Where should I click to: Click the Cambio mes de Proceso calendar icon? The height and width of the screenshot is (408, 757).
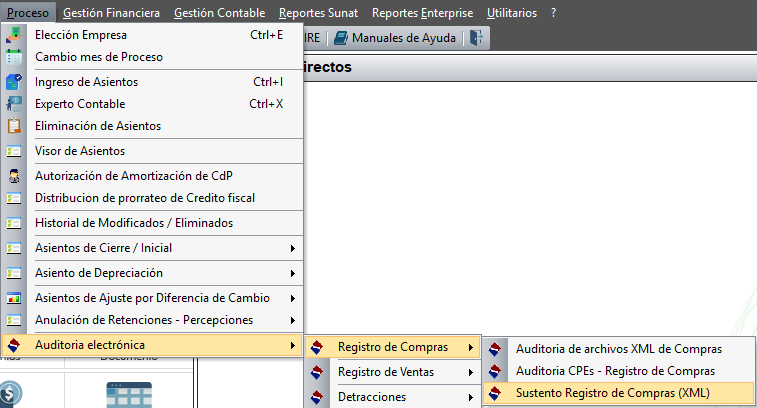coord(14,57)
